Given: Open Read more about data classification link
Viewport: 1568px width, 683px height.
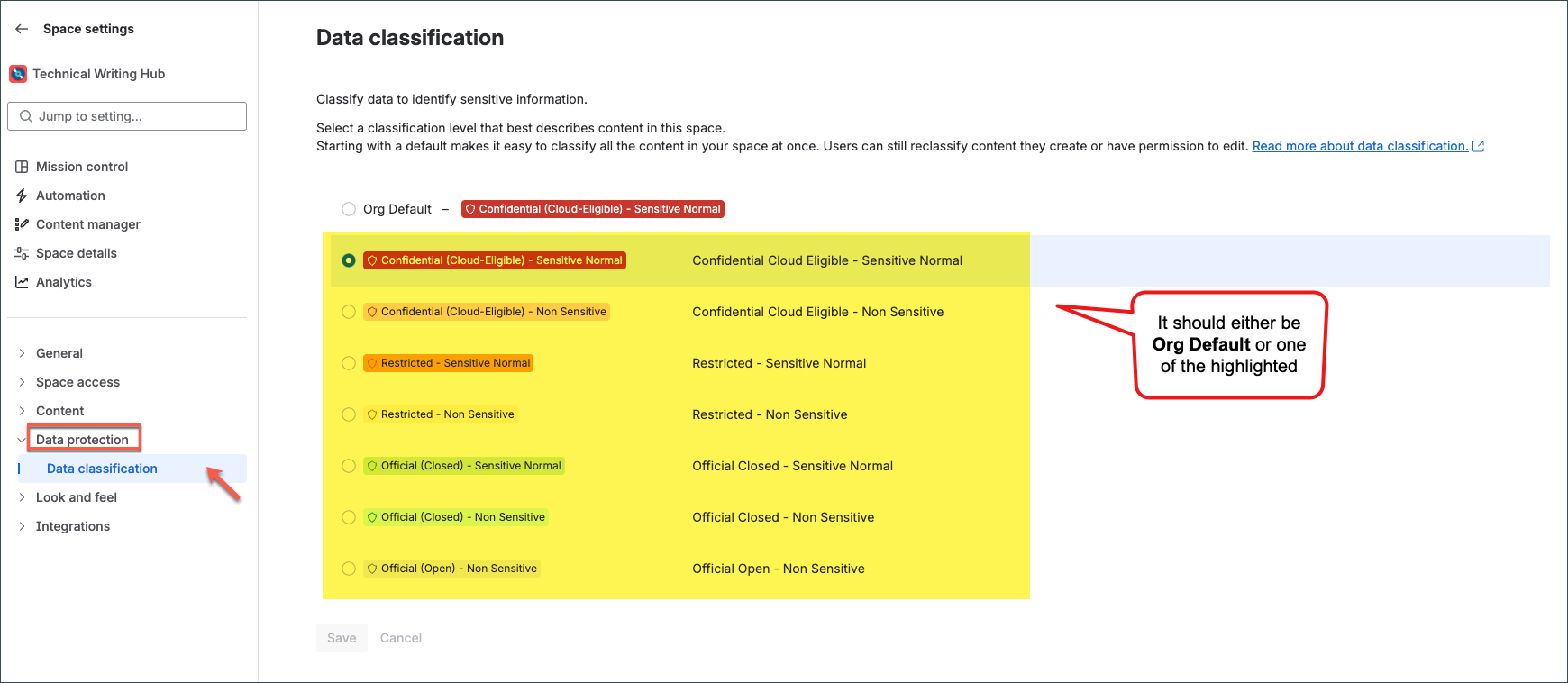Looking at the screenshot, I should (1360, 146).
